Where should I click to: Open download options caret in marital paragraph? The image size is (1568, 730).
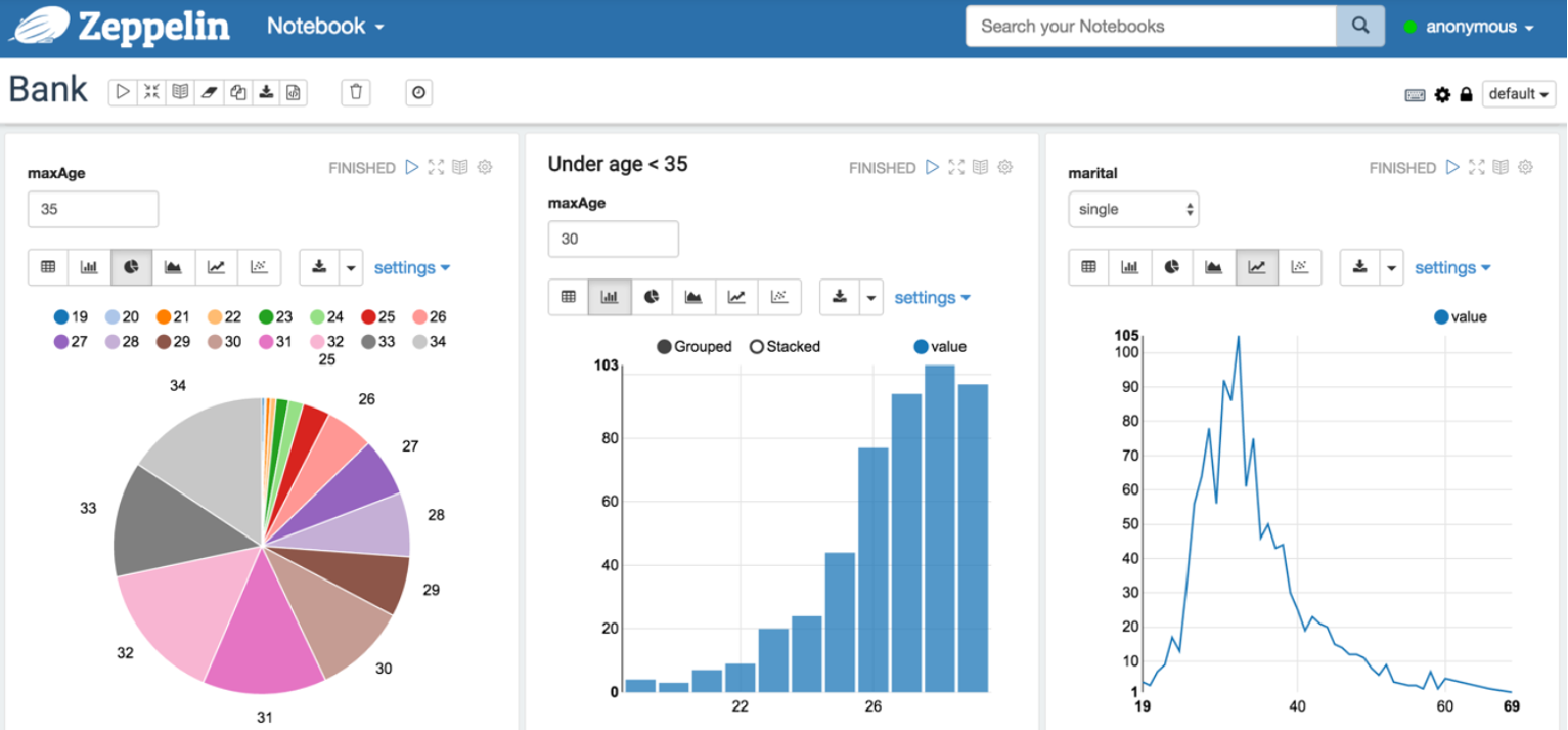pyautogui.click(x=1391, y=267)
